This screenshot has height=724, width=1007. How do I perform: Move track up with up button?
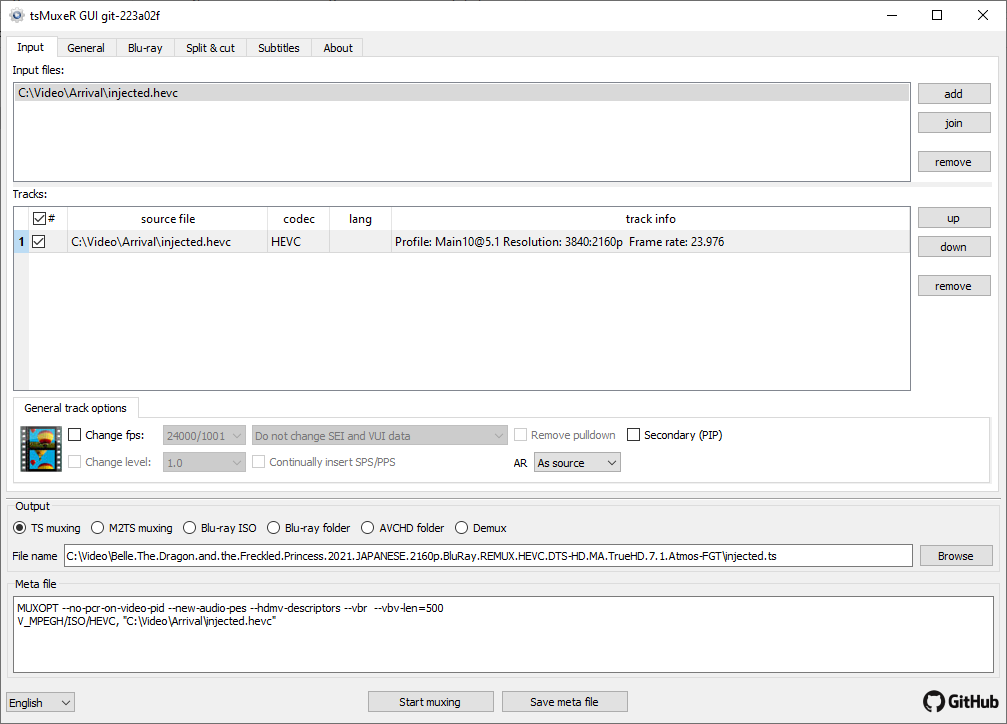[954, 218]
